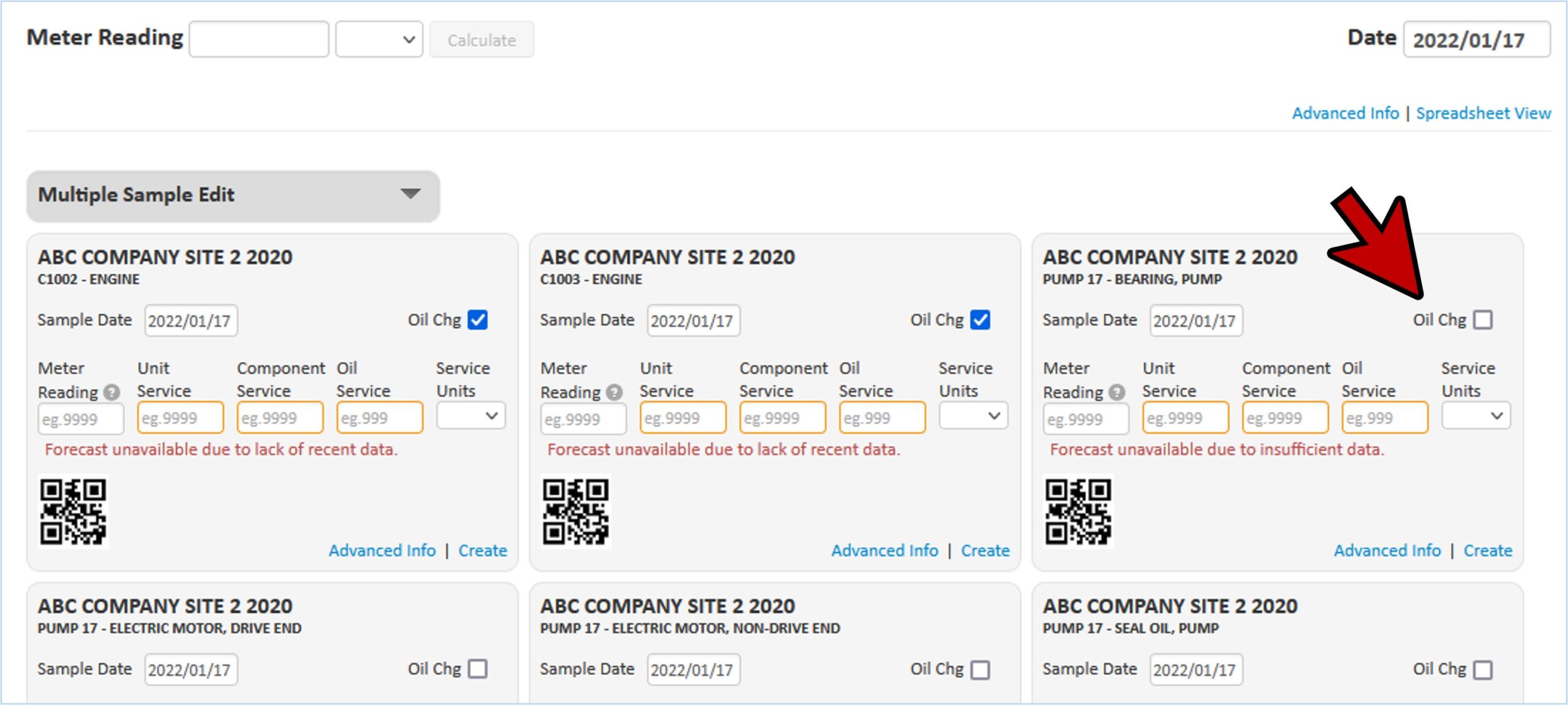Check Oil Chg for ELECTRIC MOTOR, DRIVE END
This screenshot has width=1568, height=705.
coord(477,669)
